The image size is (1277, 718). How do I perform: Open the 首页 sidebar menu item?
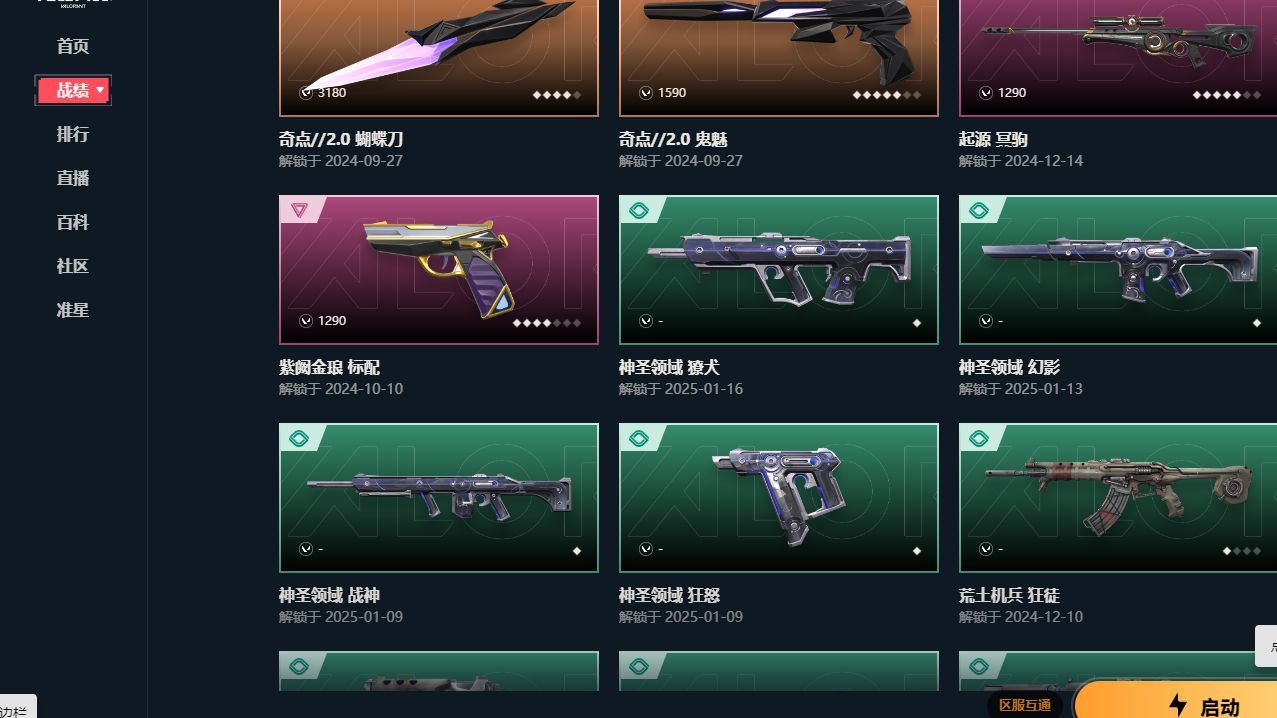pyautogui.click(x=73, y=46)
